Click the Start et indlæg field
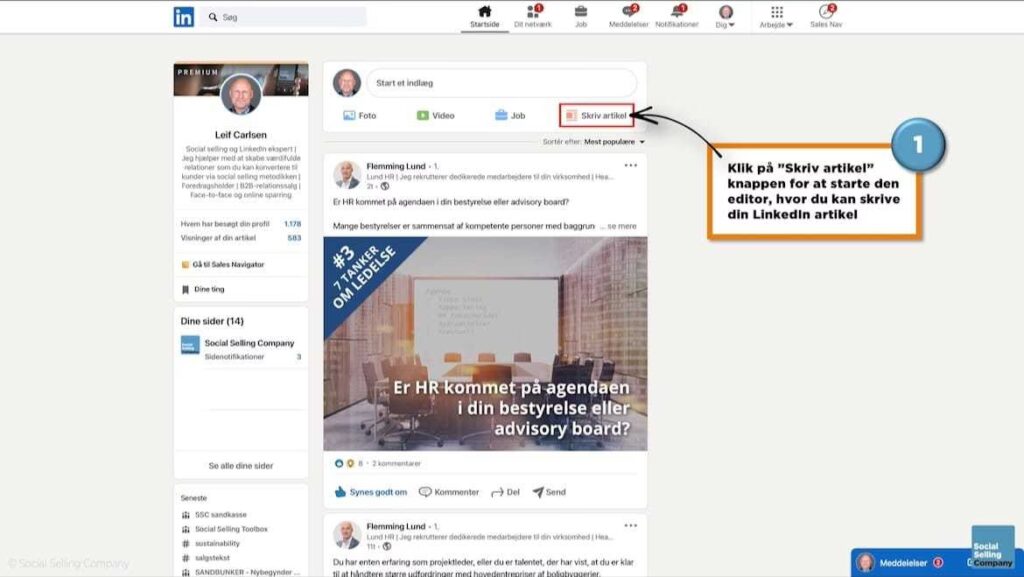The width and height of the screenshot is (1024, 577). tap(500, 83)
